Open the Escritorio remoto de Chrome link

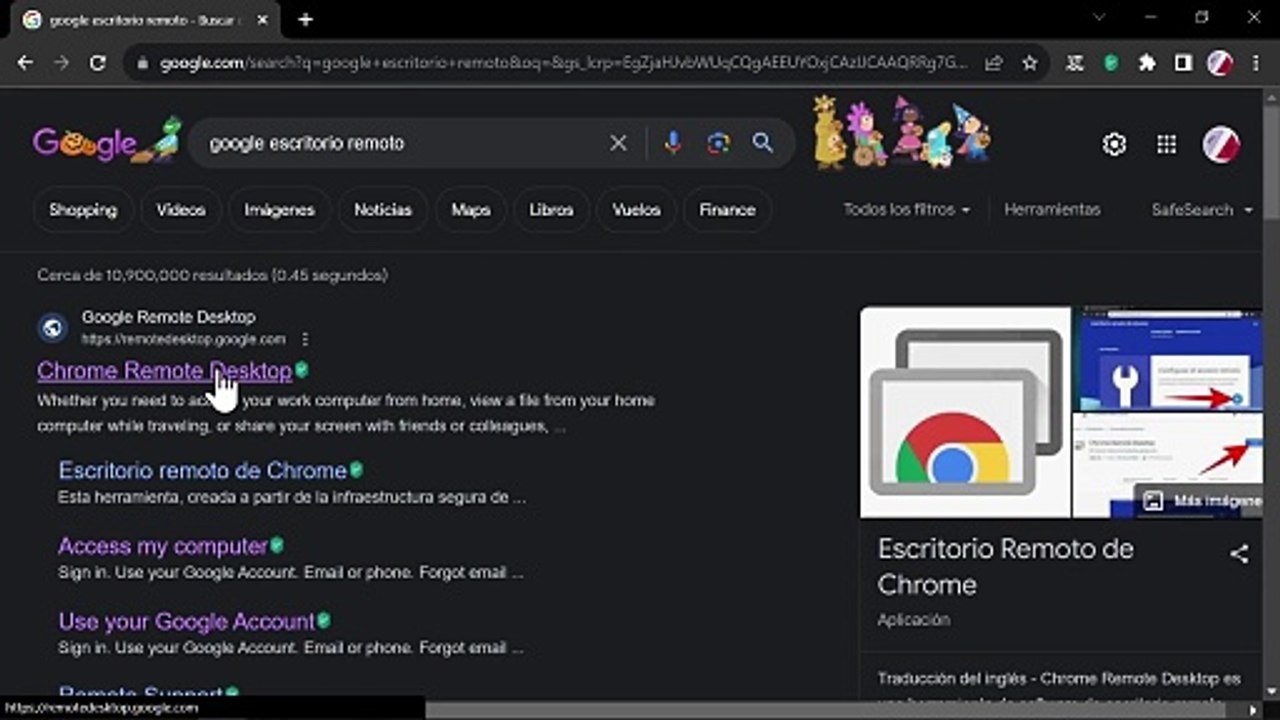(202, 470)
